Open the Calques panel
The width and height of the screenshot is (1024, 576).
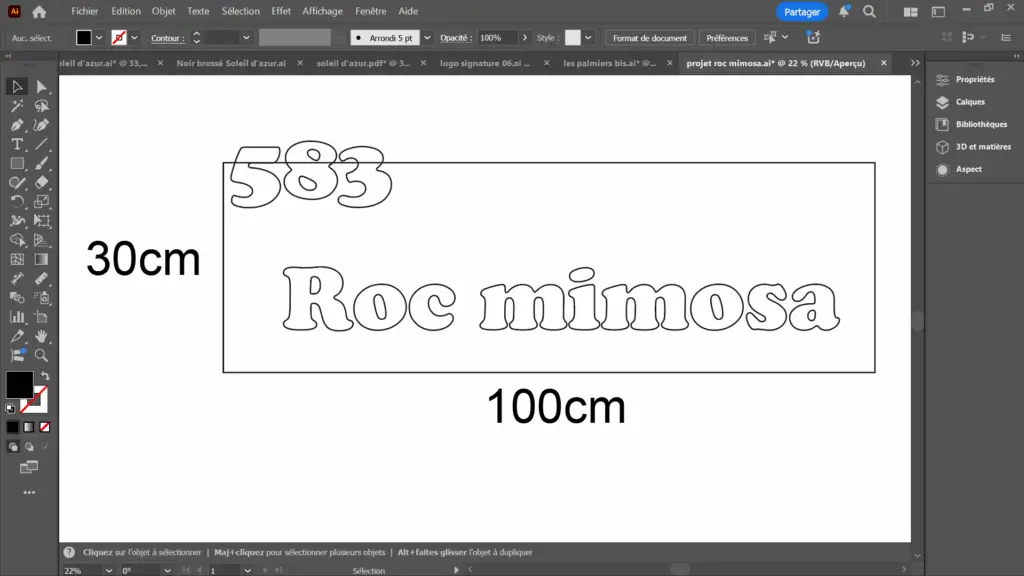tap(969, 102)
